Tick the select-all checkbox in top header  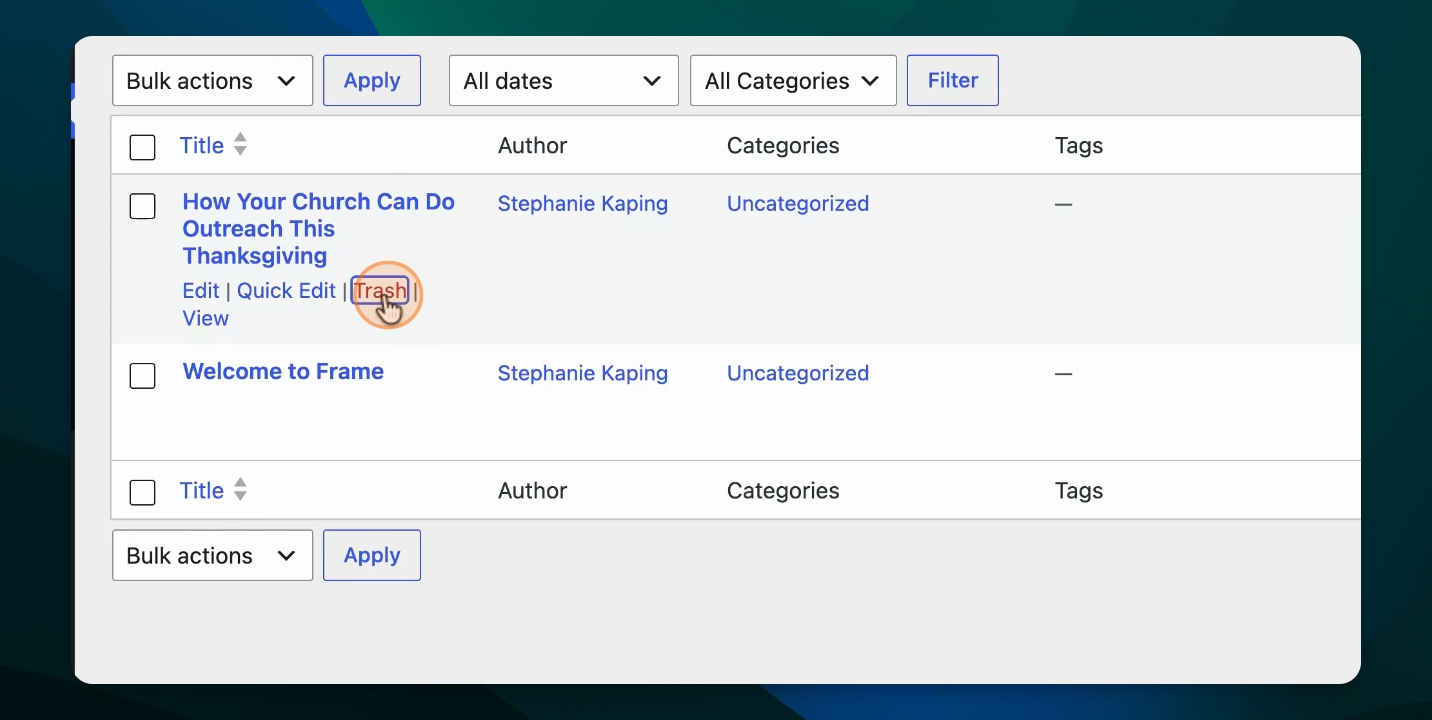click(143, 147)
